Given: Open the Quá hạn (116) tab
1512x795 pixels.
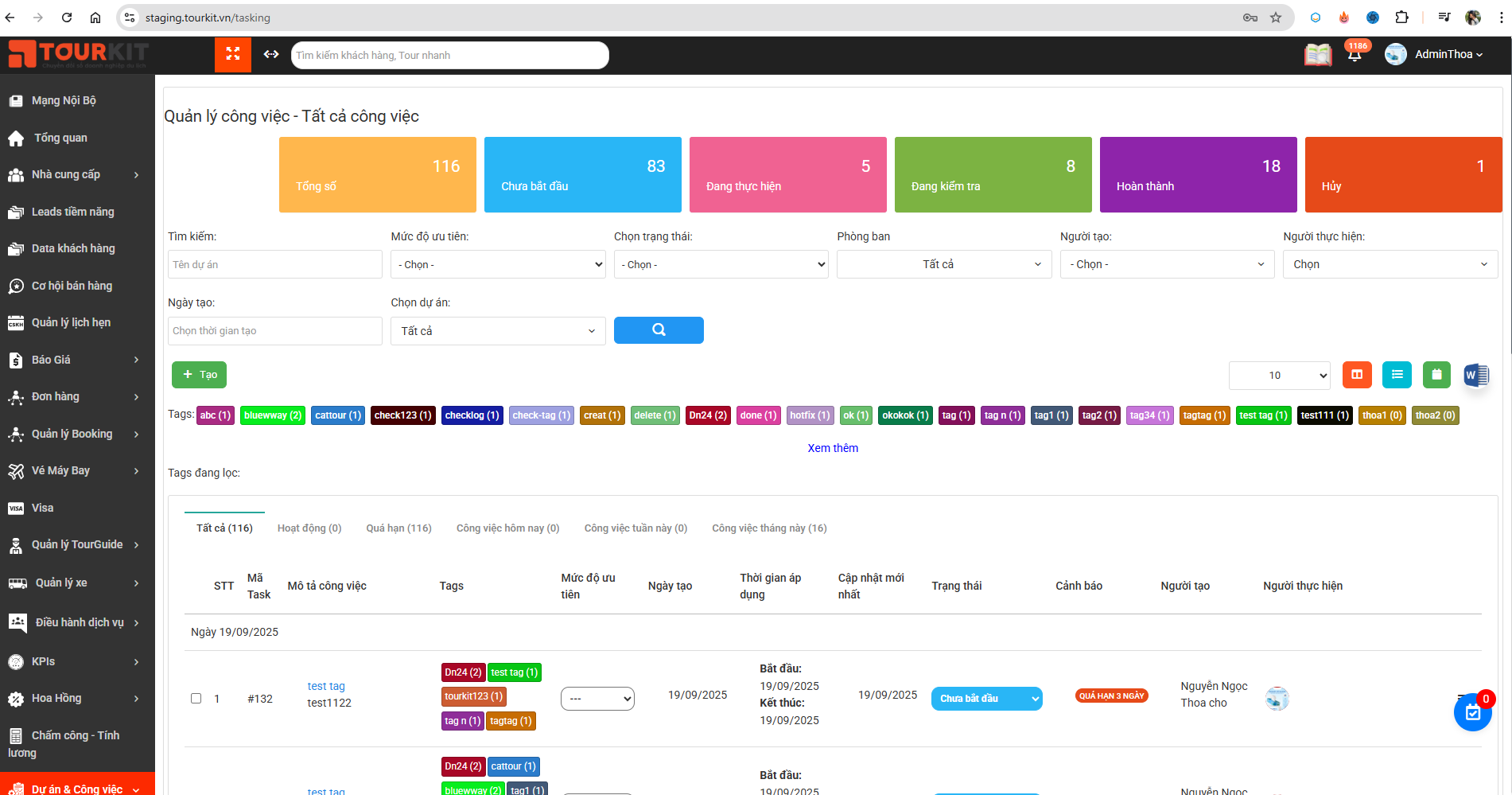Looking at the screenshot, I should (x=398, y=528).
